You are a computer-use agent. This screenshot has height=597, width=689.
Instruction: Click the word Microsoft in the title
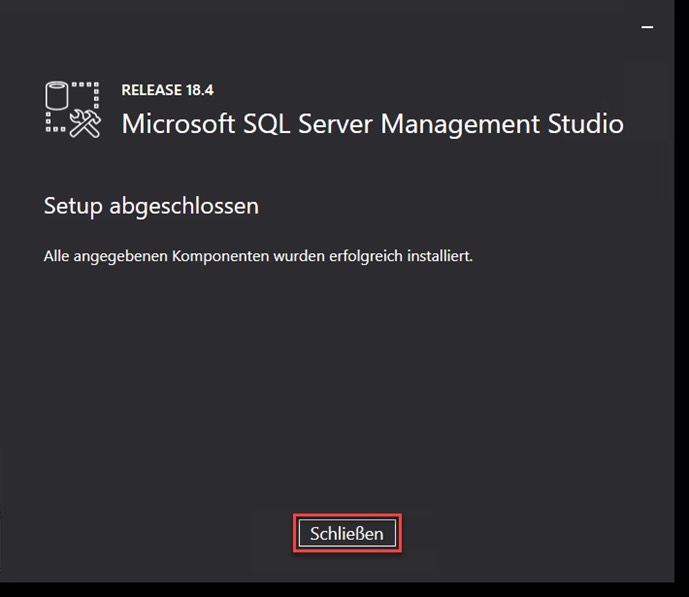click(178, 123)
